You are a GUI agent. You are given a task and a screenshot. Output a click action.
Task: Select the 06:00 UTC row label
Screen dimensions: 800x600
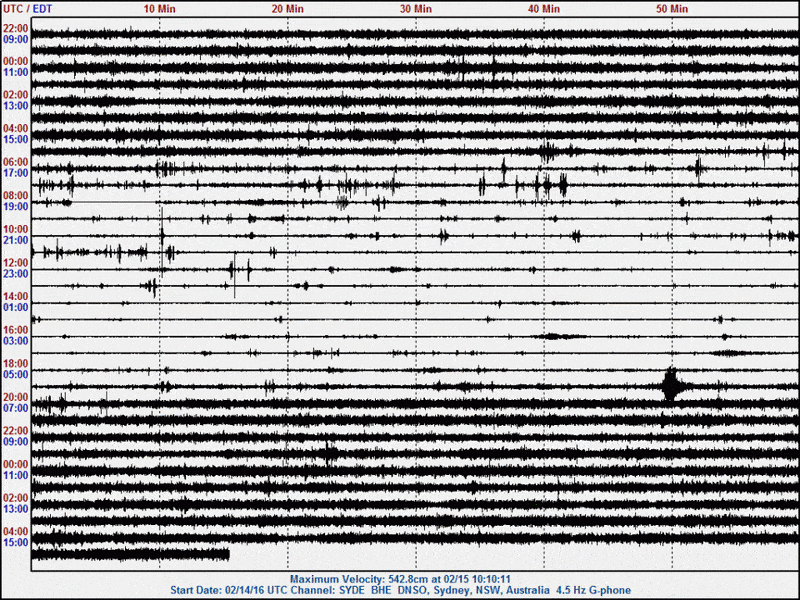click(x=15, y=162)
